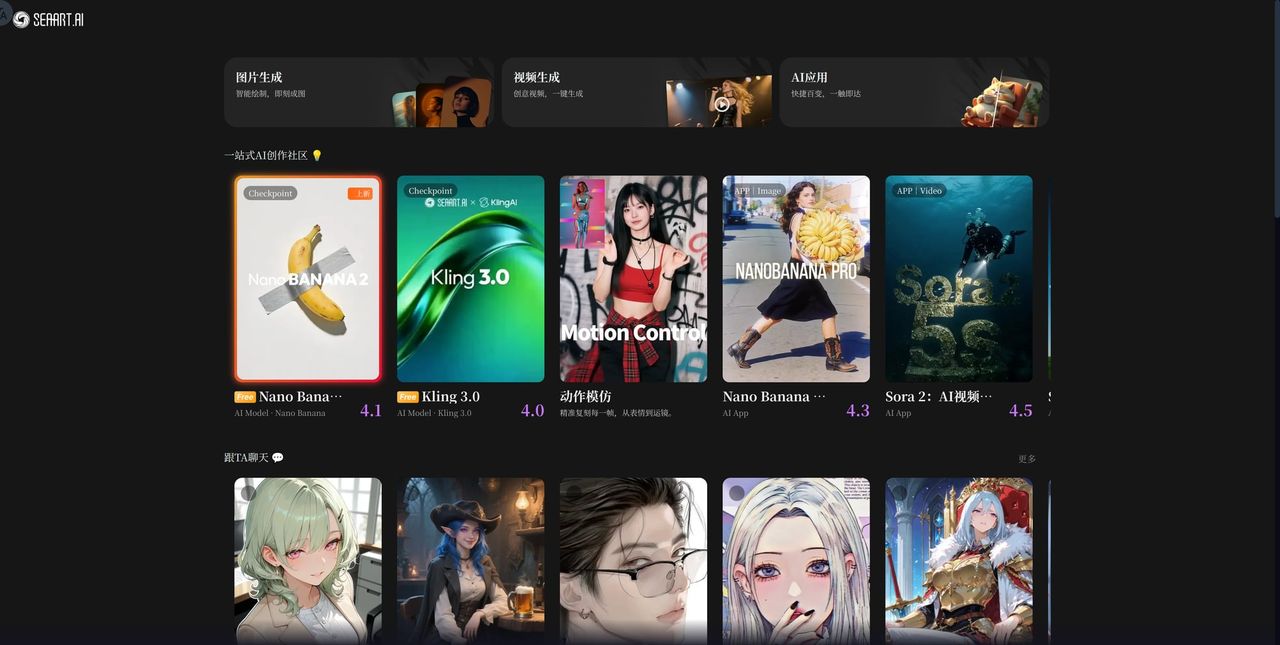The height and width of the screenshot is (645, 1280).
Task: Choose the blue-haired elf with cowboy hat character
Action: click(x=471, y=560)
